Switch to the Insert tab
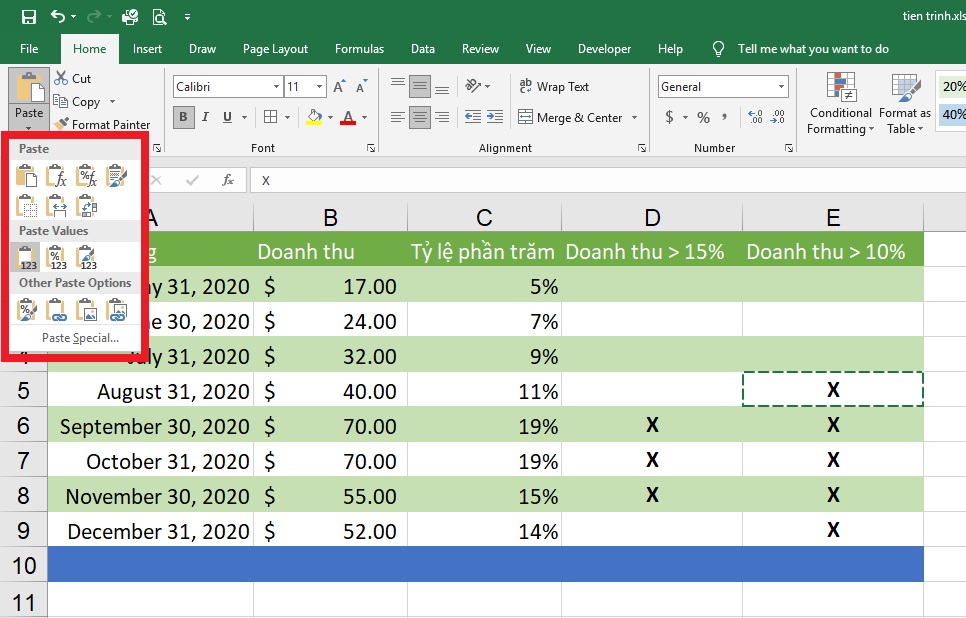This screenshot has height=618, width=966. (147, 49)
